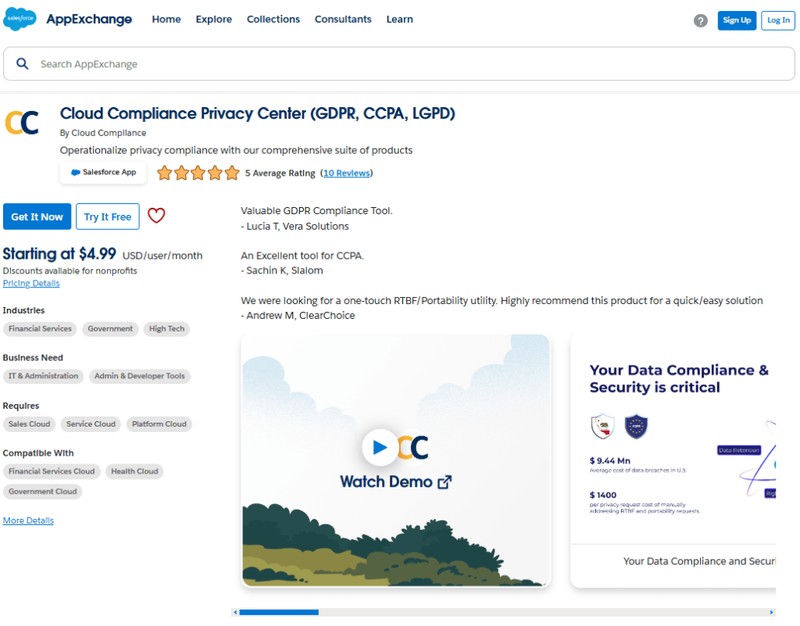800x626 pixels.
Task: Click the Get It Now button
Action: click(x=37, y=216)
